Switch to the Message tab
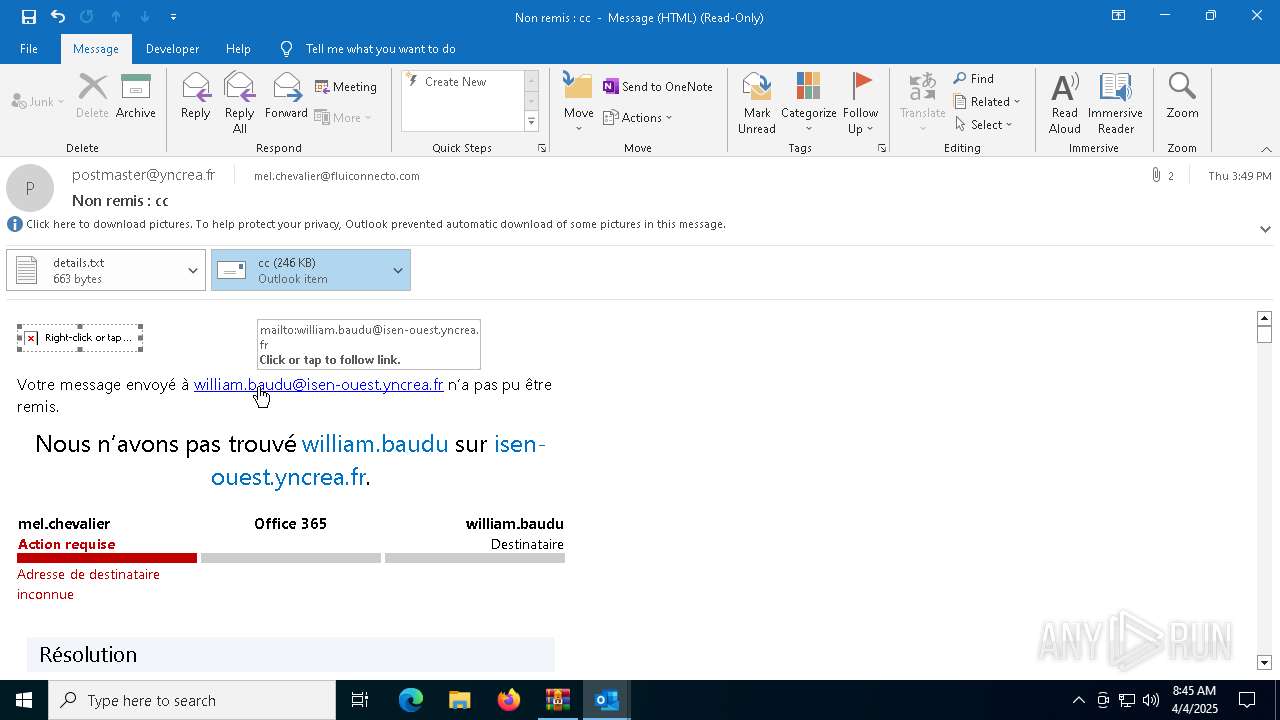Screen dimensions: 1280x720 point(96,49)
